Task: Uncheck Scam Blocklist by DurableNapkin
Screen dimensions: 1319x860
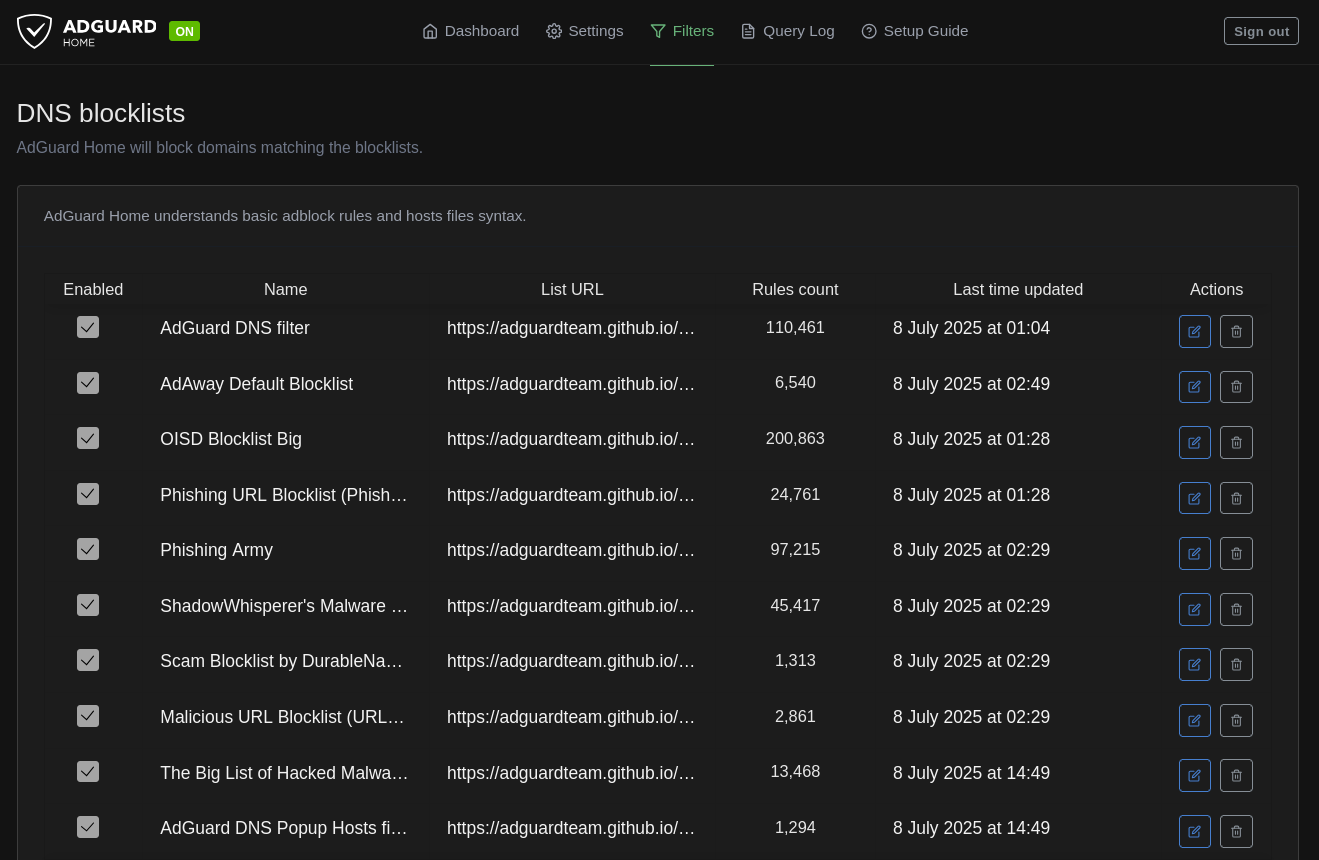Action: pyautogui.click(x=88, y=660)
